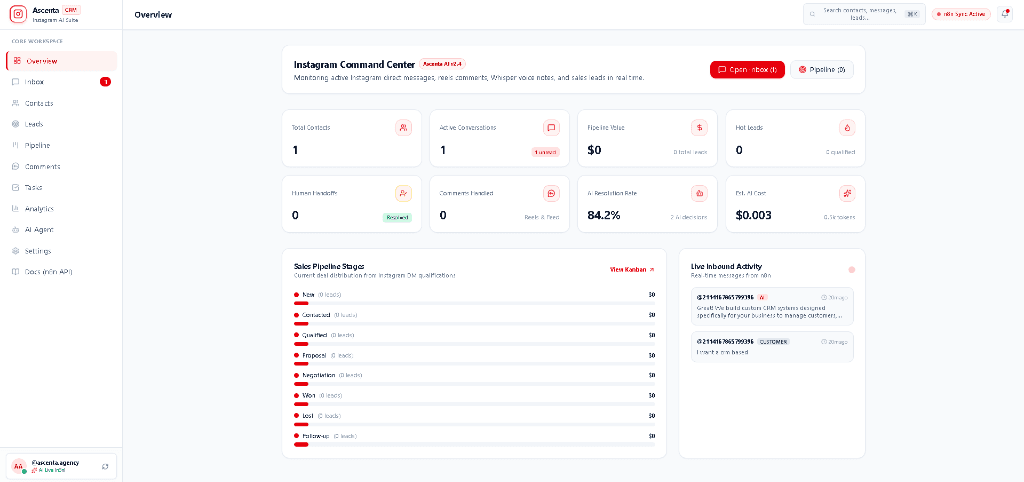Click the live indicator dot in Inbound Activity
The image size is (1024, 482).
pos(852,270)
